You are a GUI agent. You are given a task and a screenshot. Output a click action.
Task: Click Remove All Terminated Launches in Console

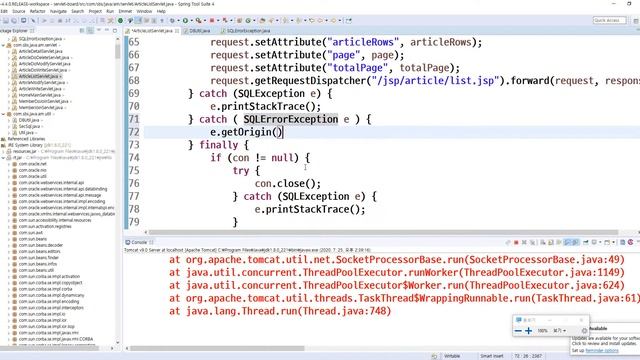click(532, 242)
